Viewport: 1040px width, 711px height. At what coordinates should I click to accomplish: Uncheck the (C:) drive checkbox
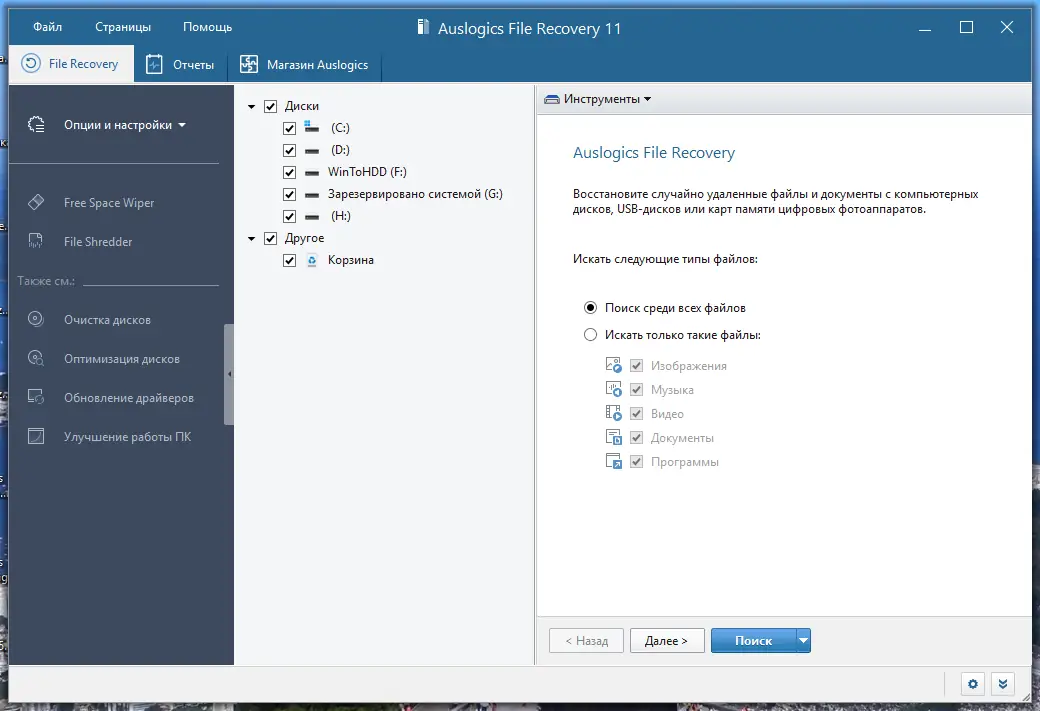click(x=289, y=128)
